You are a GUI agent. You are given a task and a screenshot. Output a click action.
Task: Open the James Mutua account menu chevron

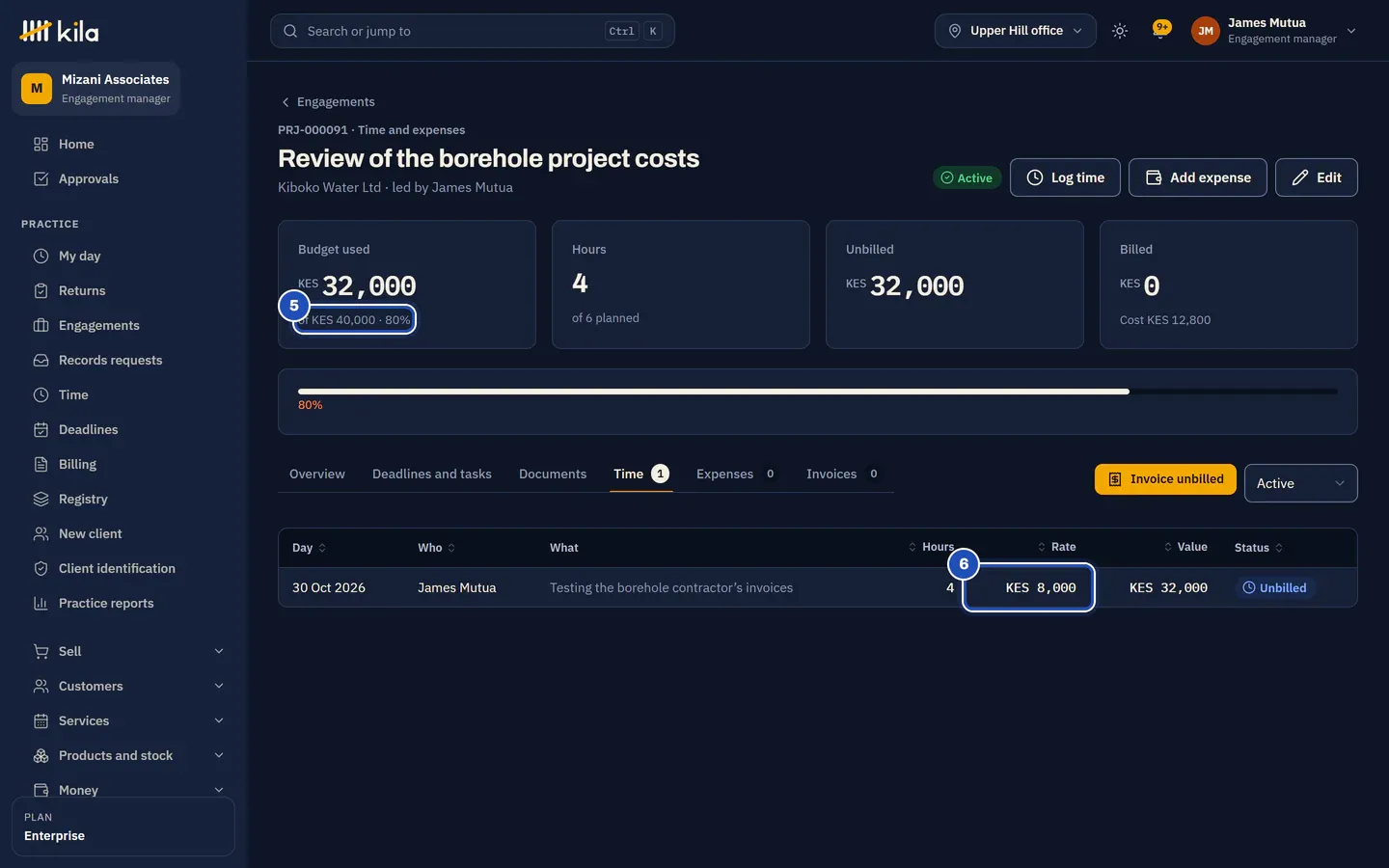[1351, 31]
